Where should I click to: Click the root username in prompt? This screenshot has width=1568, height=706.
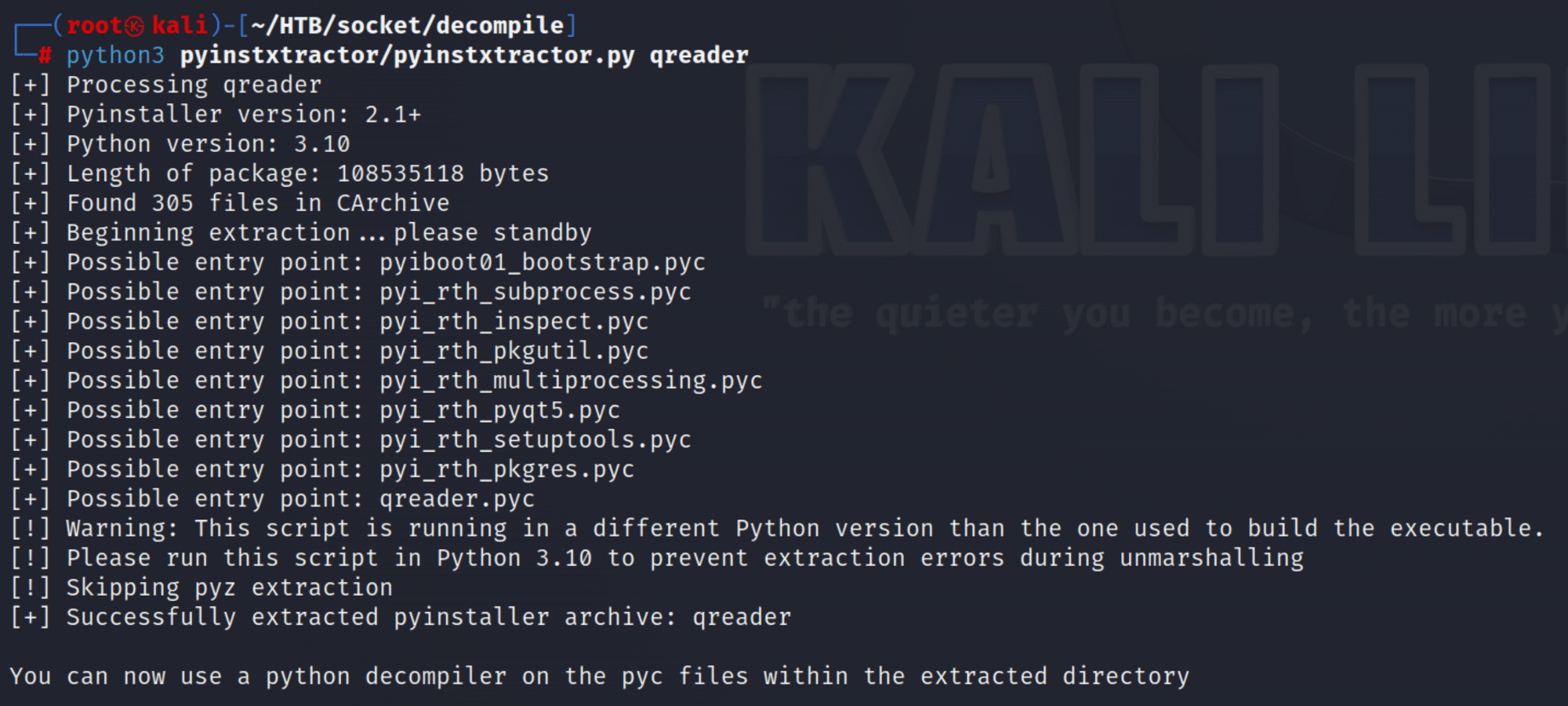tap(94, 26)
